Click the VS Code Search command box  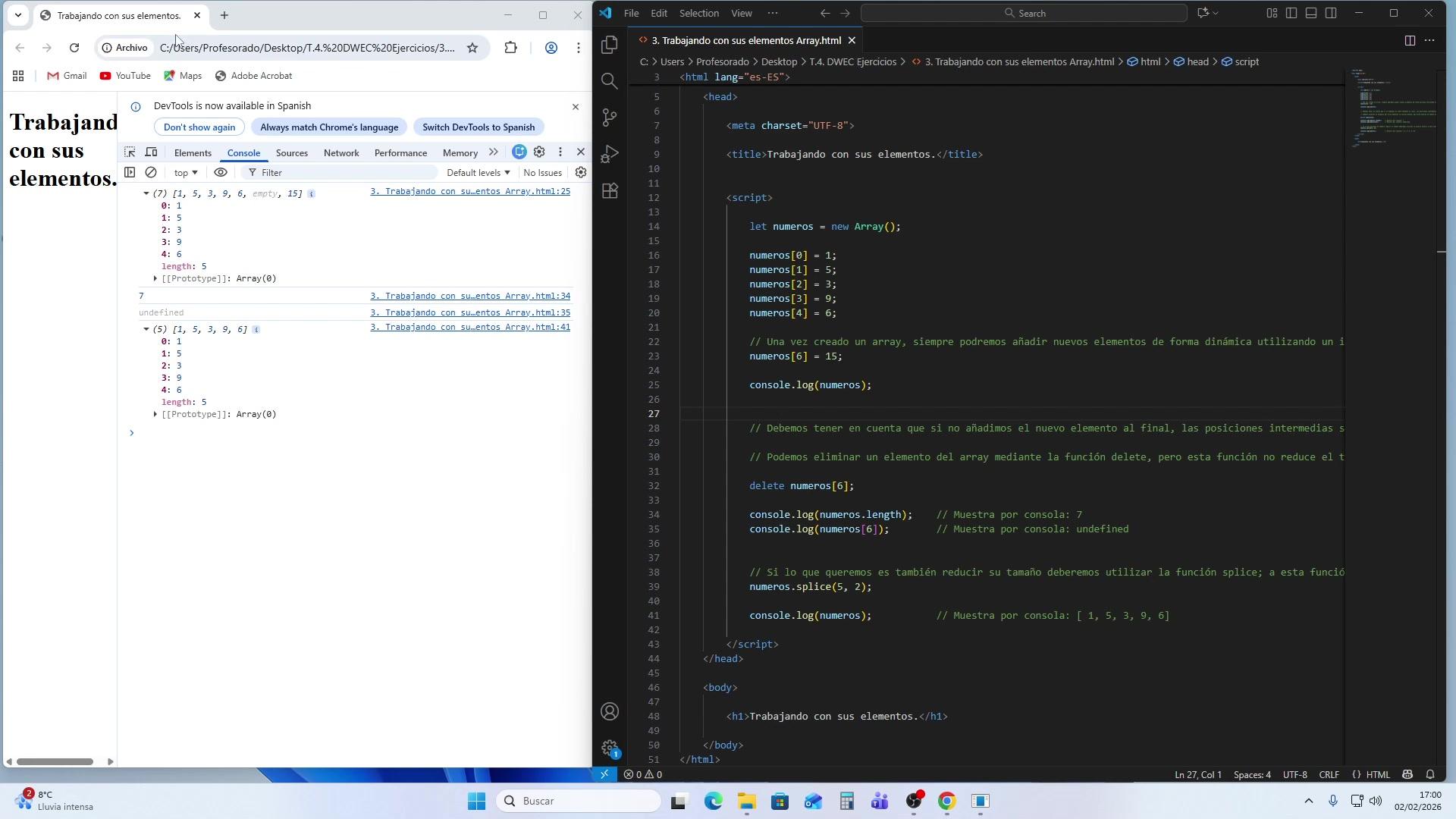(1024, 13)
